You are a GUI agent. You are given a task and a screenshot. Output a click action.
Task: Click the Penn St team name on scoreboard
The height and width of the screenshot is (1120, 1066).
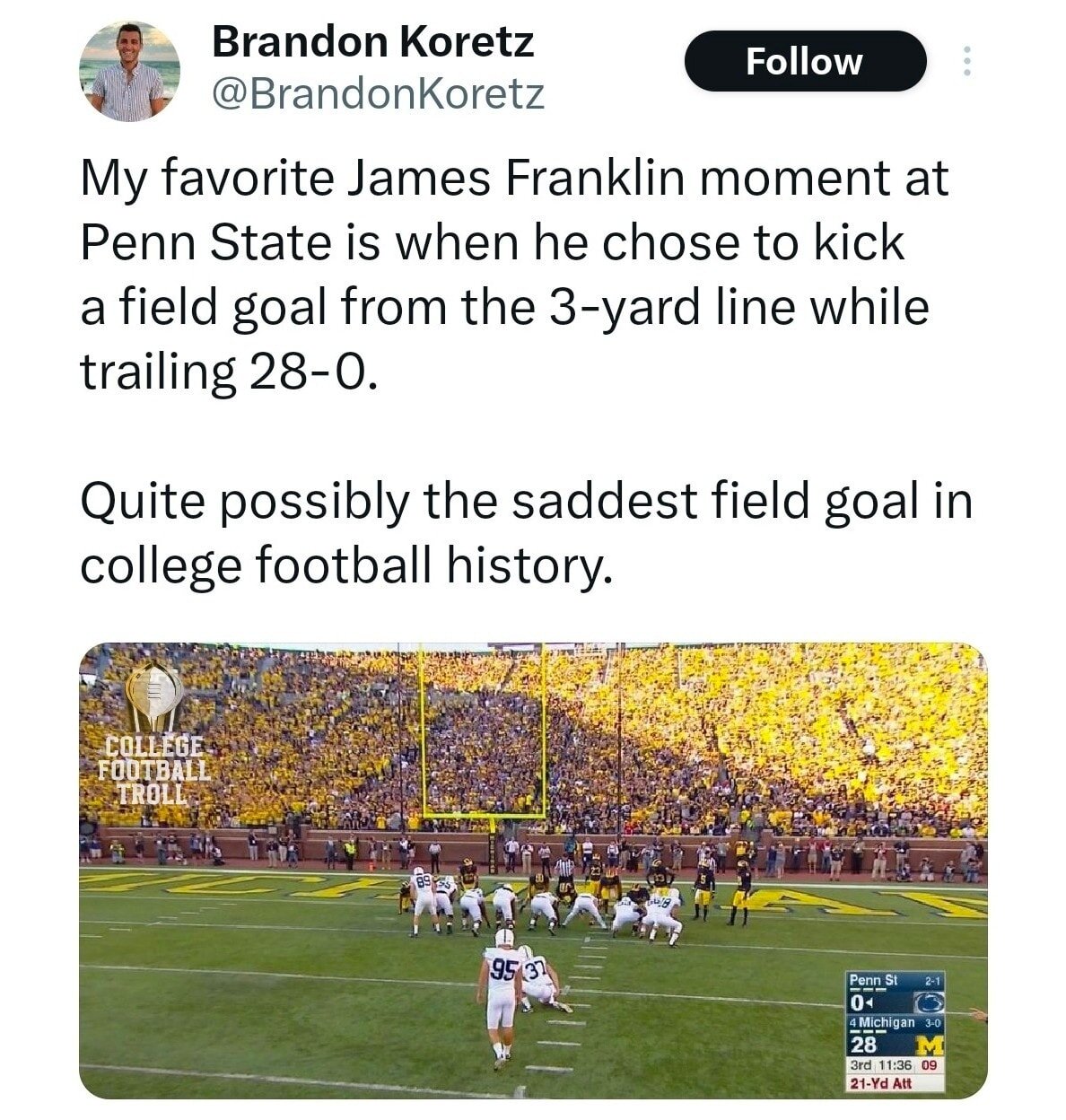tap(874, 980)
